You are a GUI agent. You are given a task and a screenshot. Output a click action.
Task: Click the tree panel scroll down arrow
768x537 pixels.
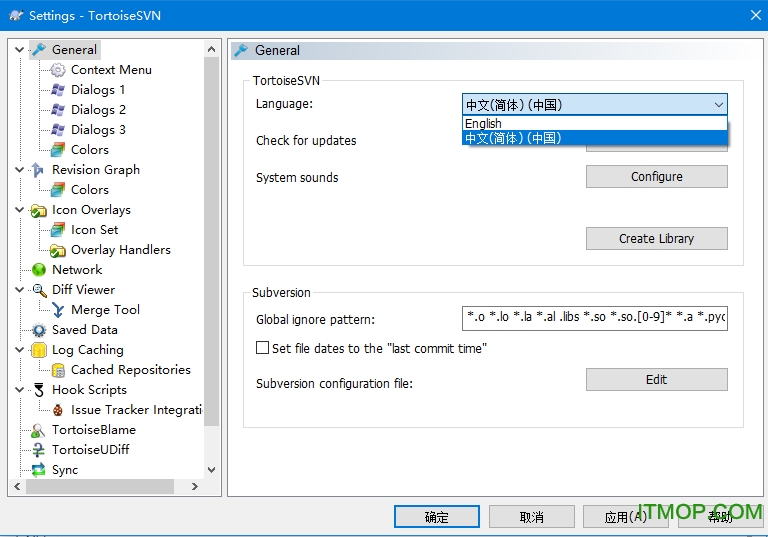coord(211,469)
